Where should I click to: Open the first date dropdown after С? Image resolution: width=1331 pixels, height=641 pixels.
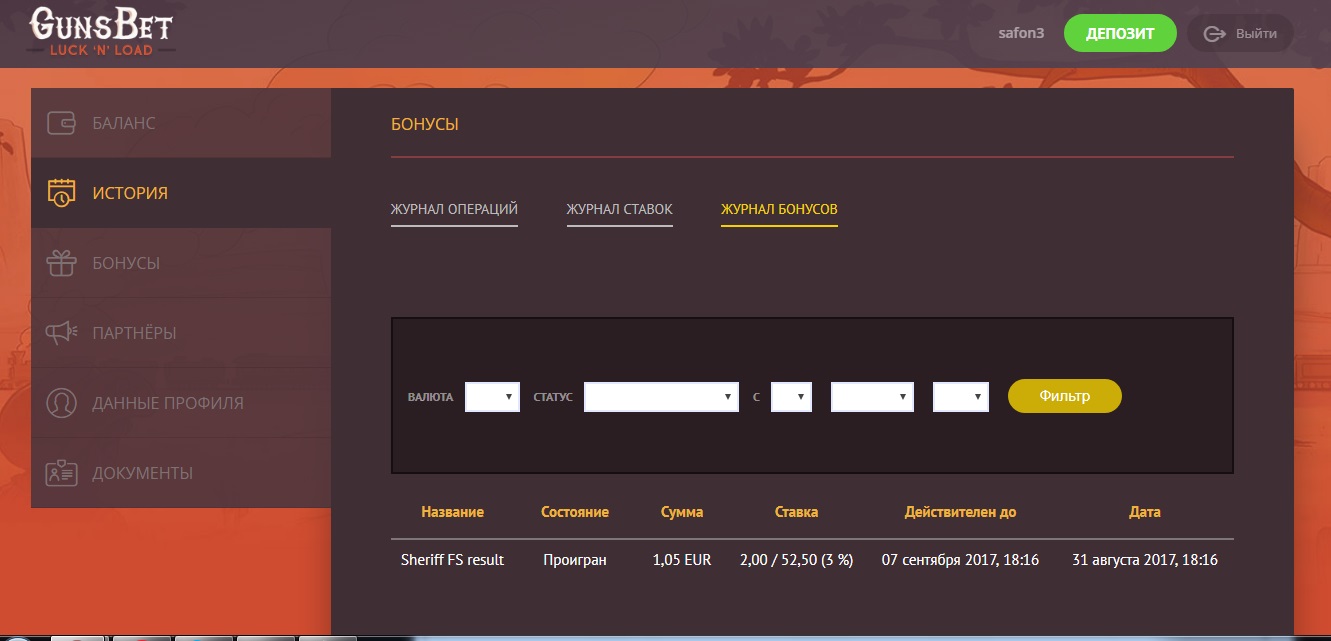pos(791,397)
